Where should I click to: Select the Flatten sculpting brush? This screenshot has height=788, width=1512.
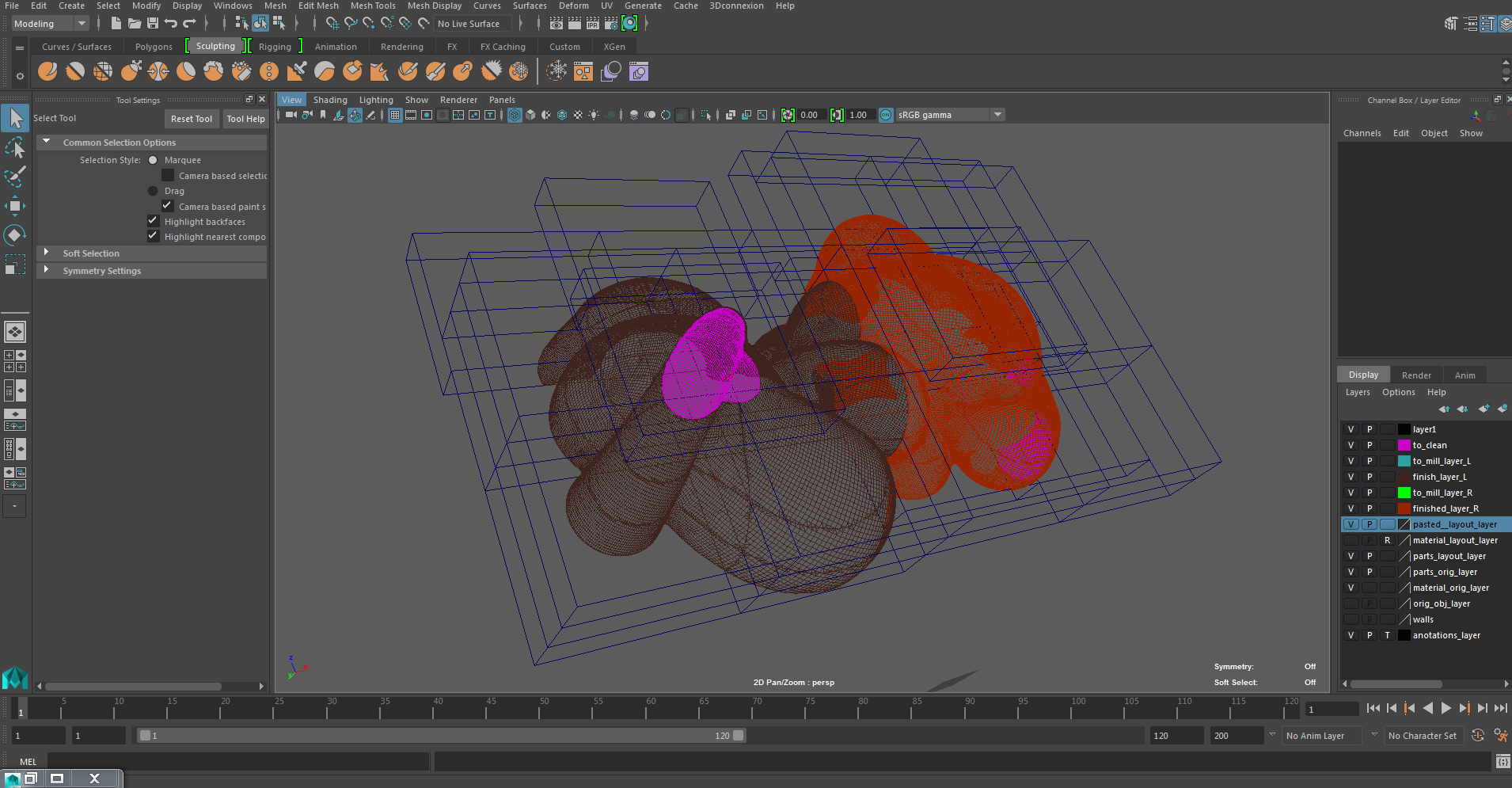tap(186, 72)
